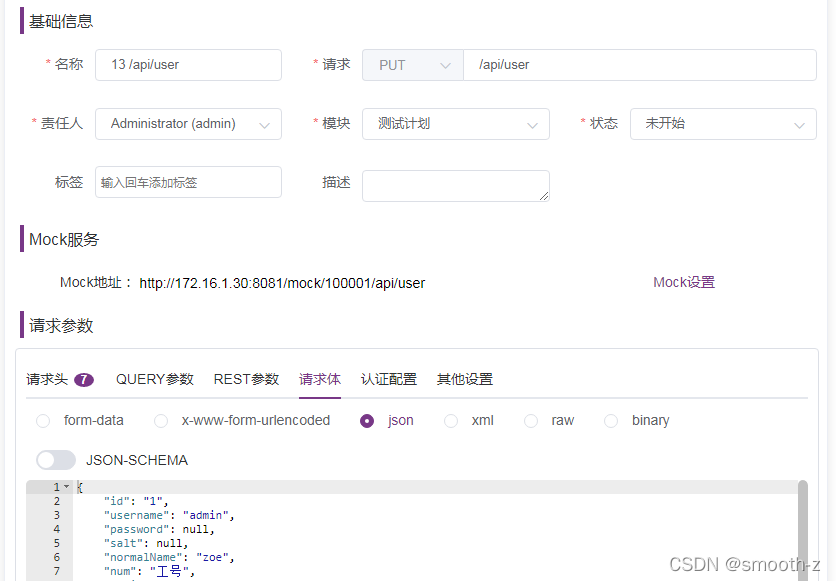Image resolution: width=836 pixels, height=581 pixels.
Task: Click the Mock服务 section heading
Action: (64, 239)
